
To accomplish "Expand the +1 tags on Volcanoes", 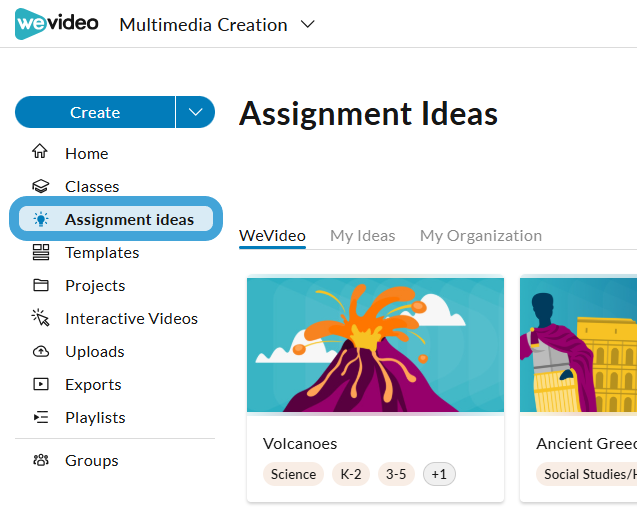I will 439,474.
